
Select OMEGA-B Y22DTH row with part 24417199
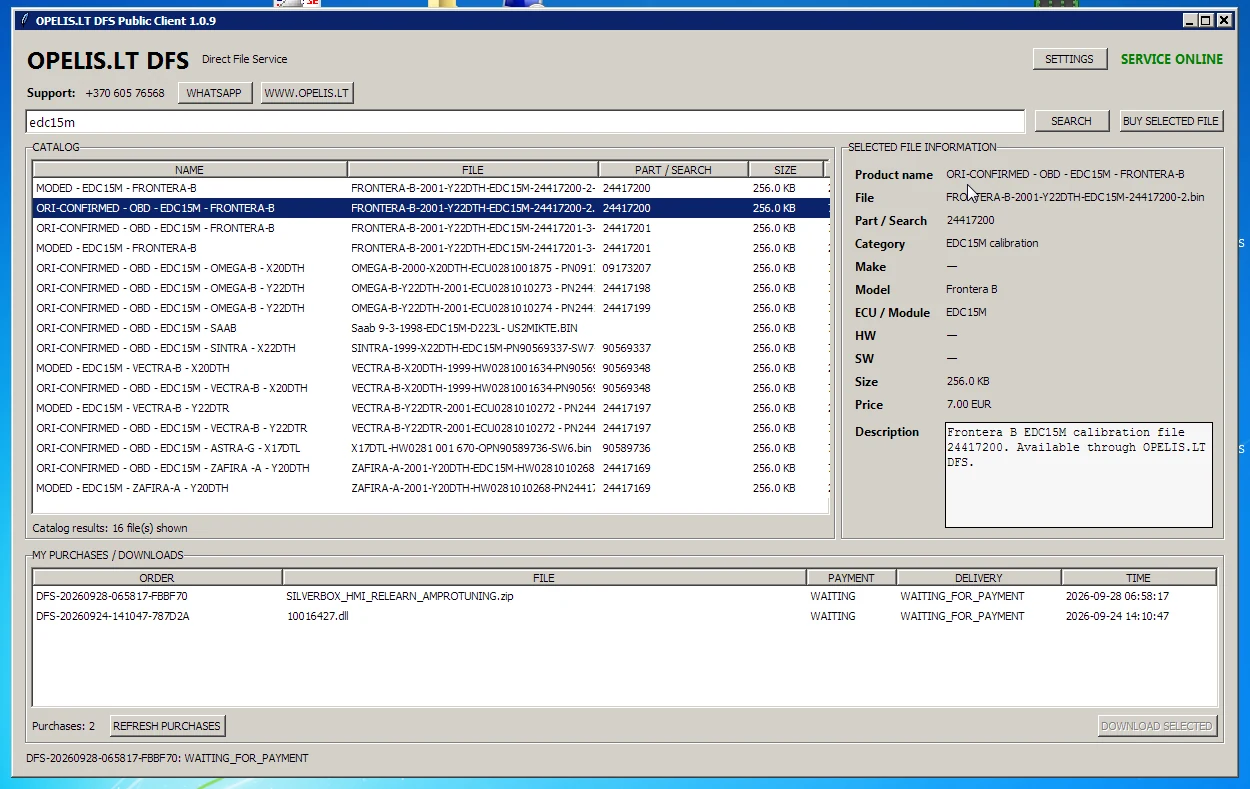[x=431, y=308]
